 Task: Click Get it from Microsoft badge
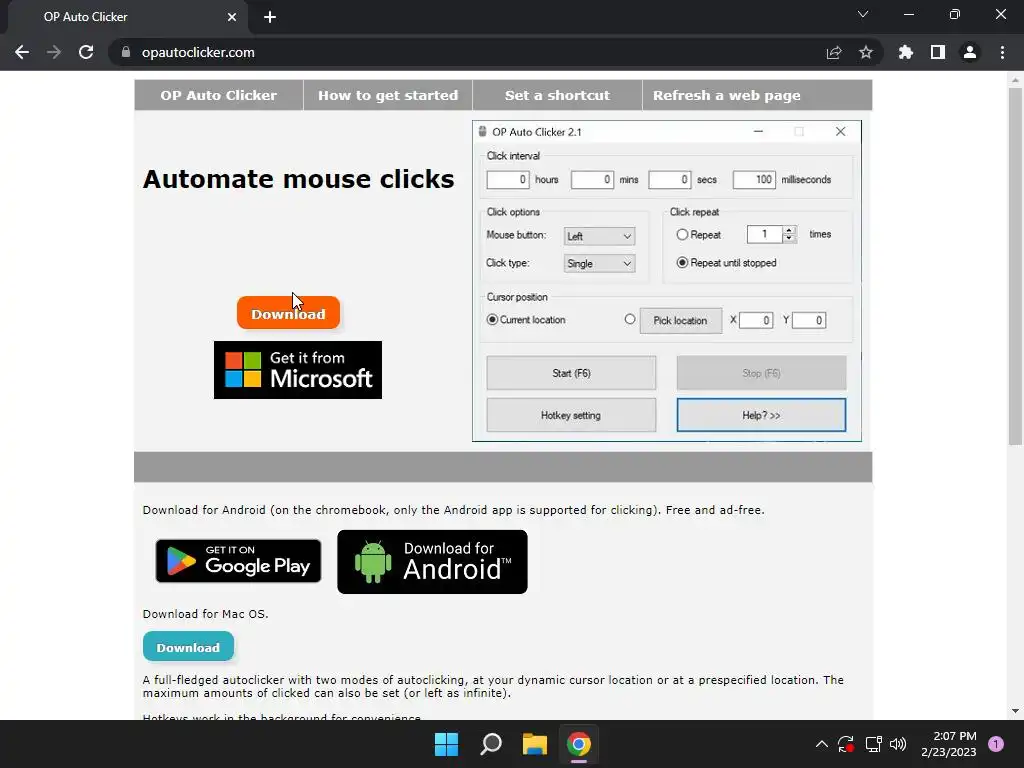298,370
